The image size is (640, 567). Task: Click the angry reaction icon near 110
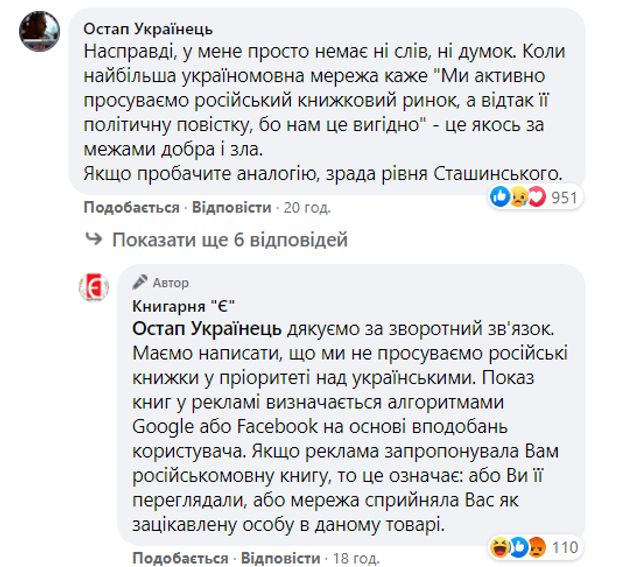pyautogui.click(x=537, y=546)
